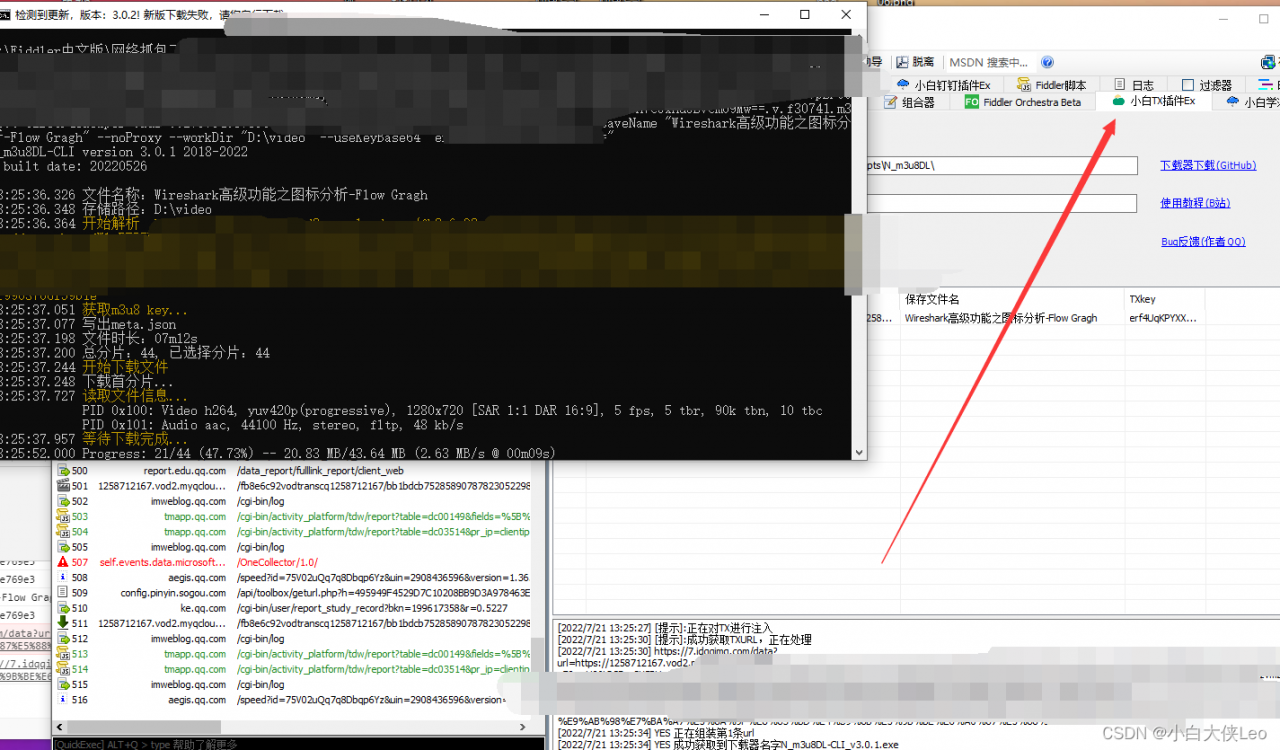1280x750 pixels.
Task: Click the 下载器下载(GitHub) link
Action: click(x=1208, y=165)
